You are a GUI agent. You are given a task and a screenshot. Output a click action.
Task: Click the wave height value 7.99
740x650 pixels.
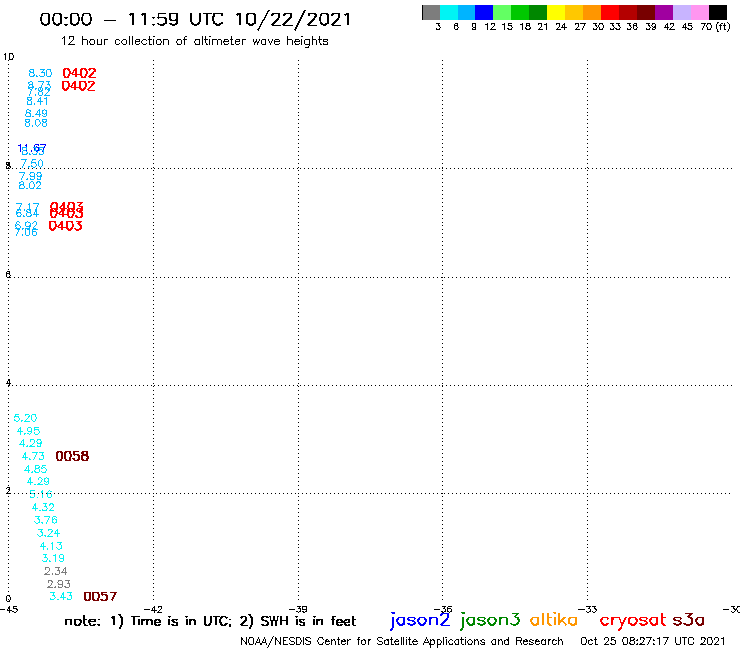click(x=30, y=176)
